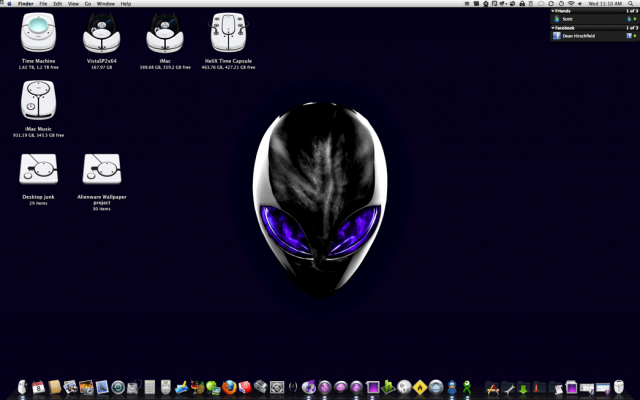Viewport: 640px width, 400px height.
Task: Collapse the Friends group in contact list
Action: click(553, 11)
